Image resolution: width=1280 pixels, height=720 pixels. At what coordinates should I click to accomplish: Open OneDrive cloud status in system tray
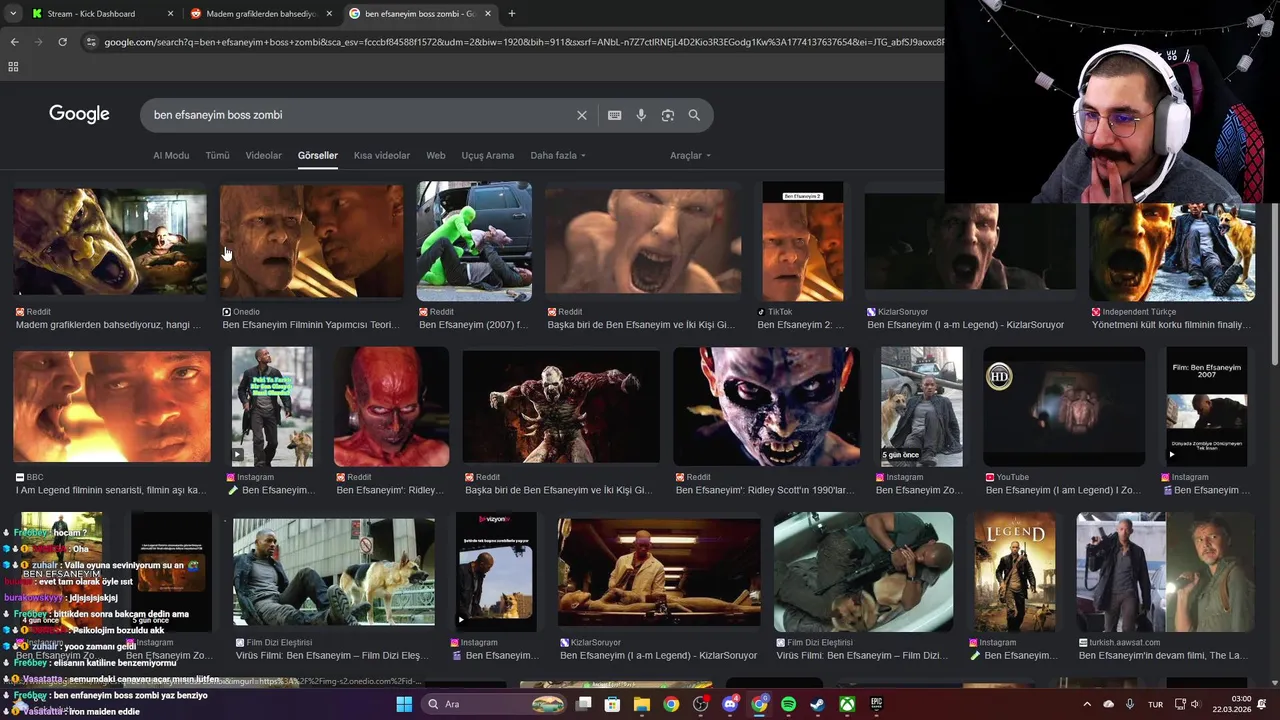coord(1108,704)
